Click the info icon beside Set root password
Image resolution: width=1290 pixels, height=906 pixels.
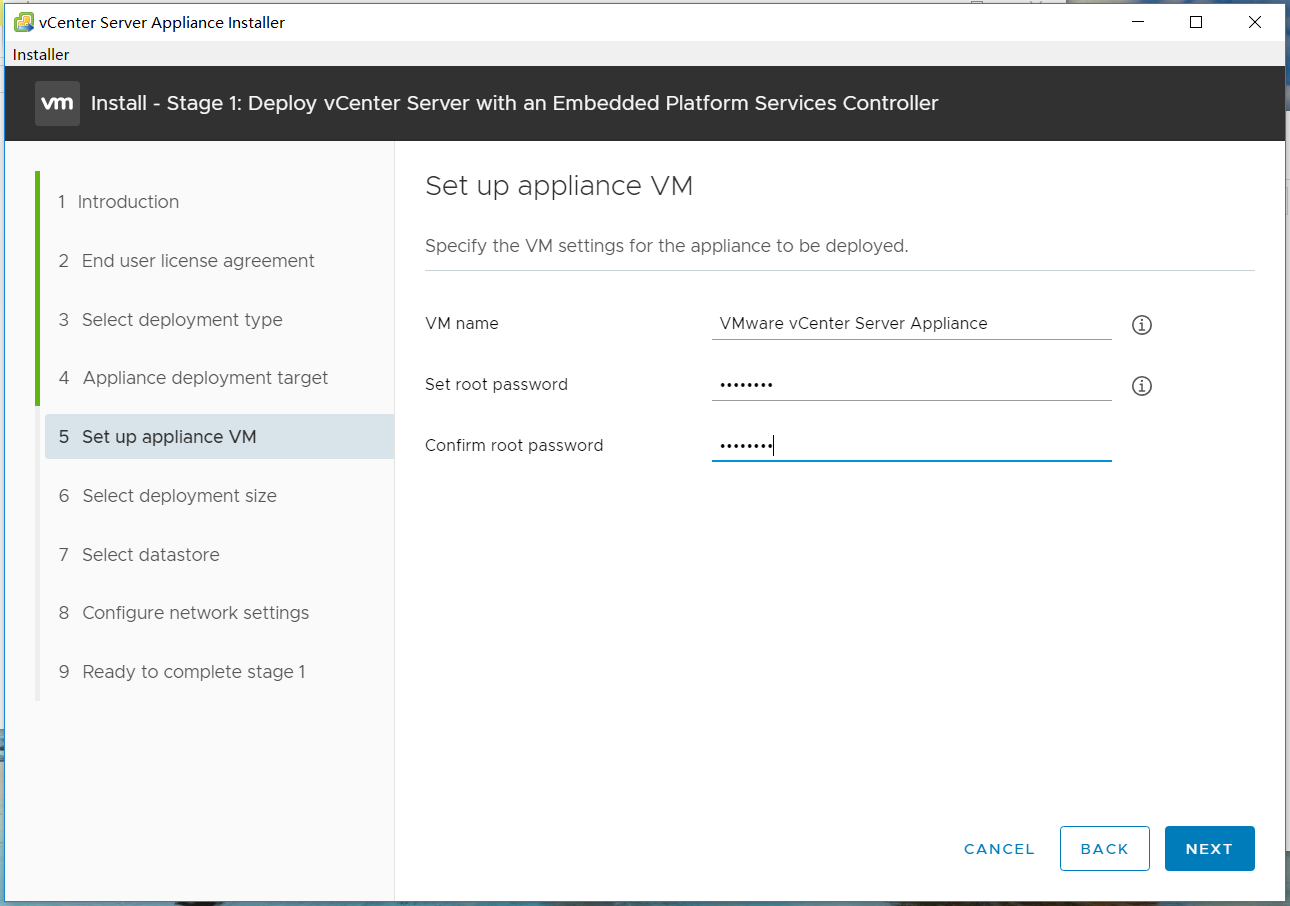[1142, 386]
